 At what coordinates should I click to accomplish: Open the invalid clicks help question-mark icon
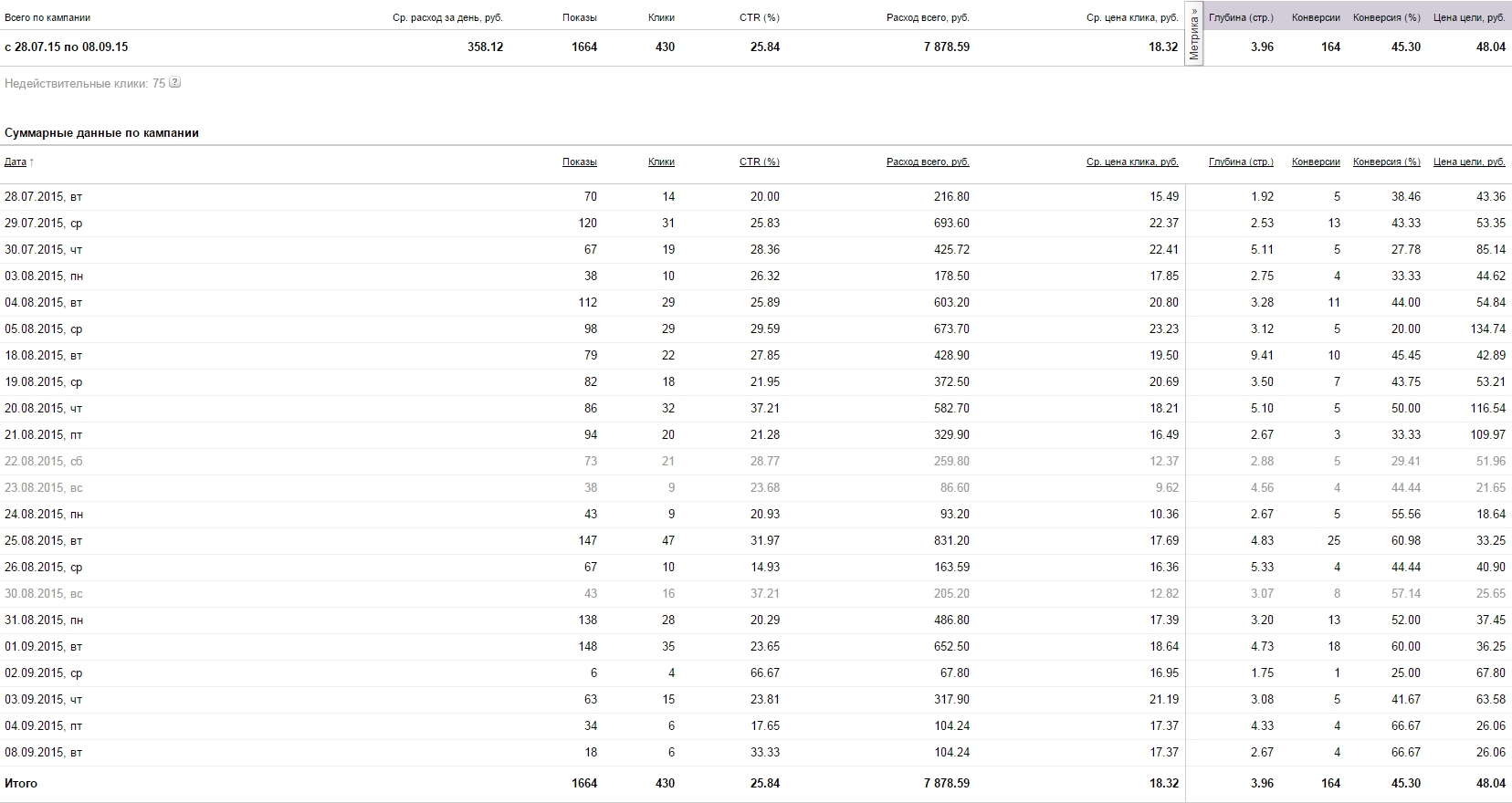coord(175,82)
